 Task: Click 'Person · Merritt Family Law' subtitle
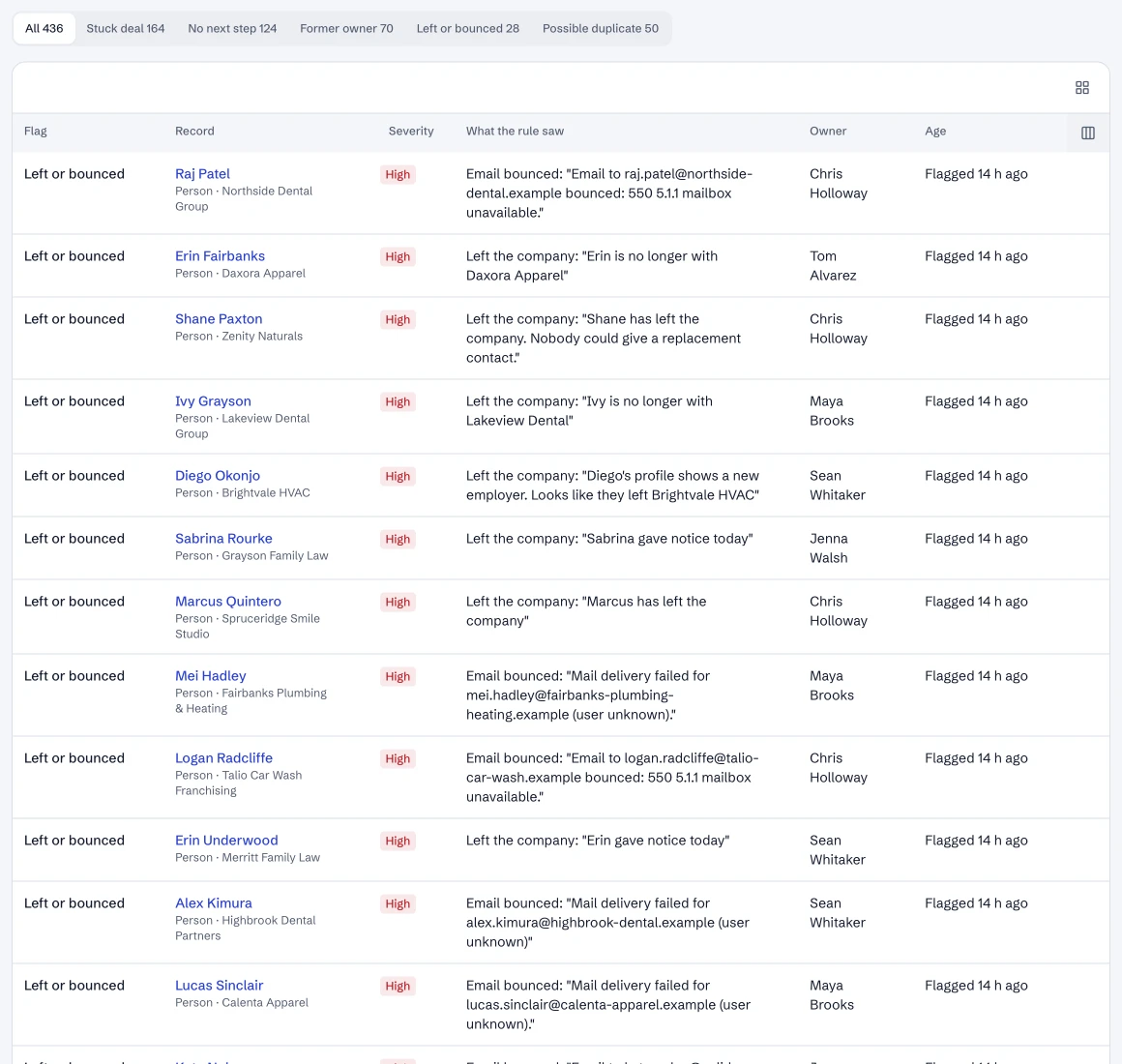pos(248,858)
